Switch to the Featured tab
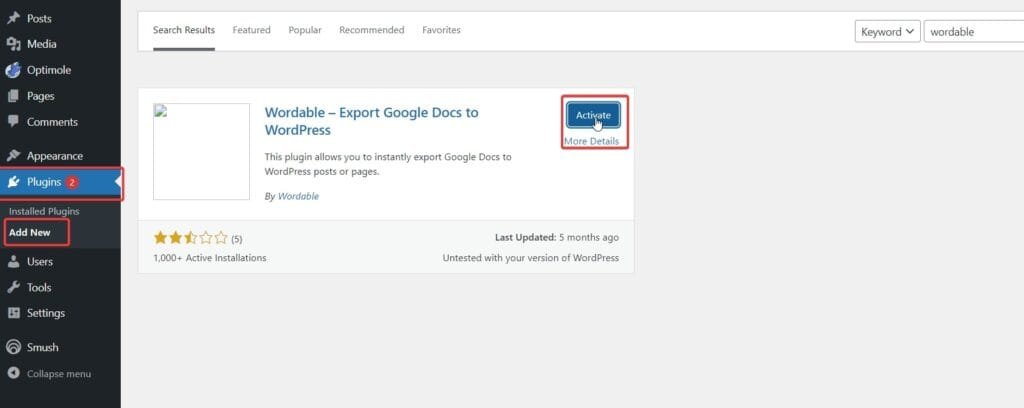This screenshot has width=1024, height=408. [251, 30]
